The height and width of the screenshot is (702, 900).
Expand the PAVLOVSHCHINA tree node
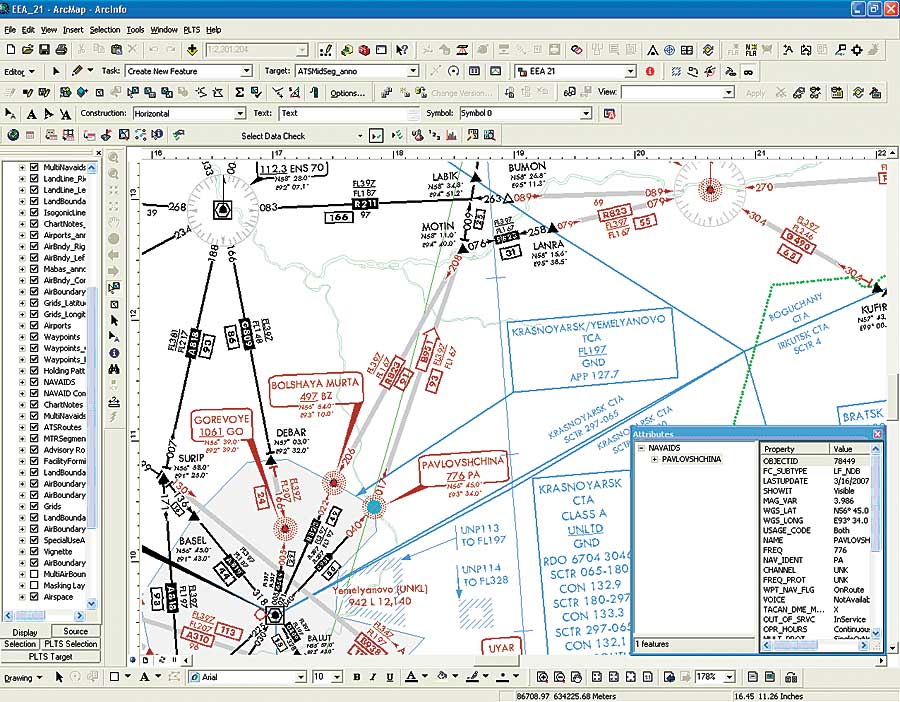click(x=653, y=459)
